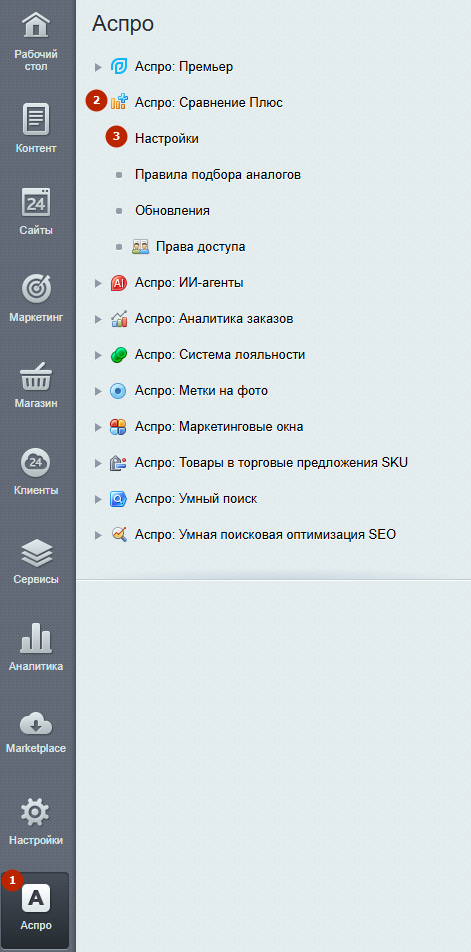This screenshot has height=952, width=471.
Task: Open the Рабочий стол home icon
Action: coord(36,26)
